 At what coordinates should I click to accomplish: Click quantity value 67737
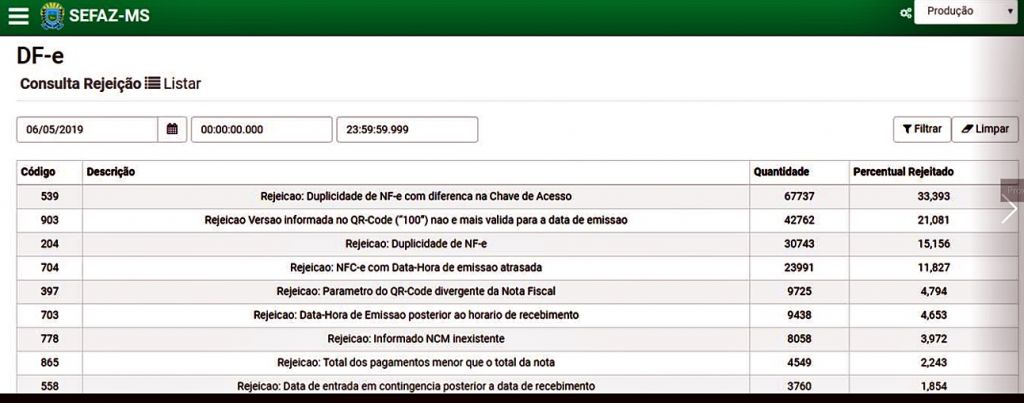(799, 196)
